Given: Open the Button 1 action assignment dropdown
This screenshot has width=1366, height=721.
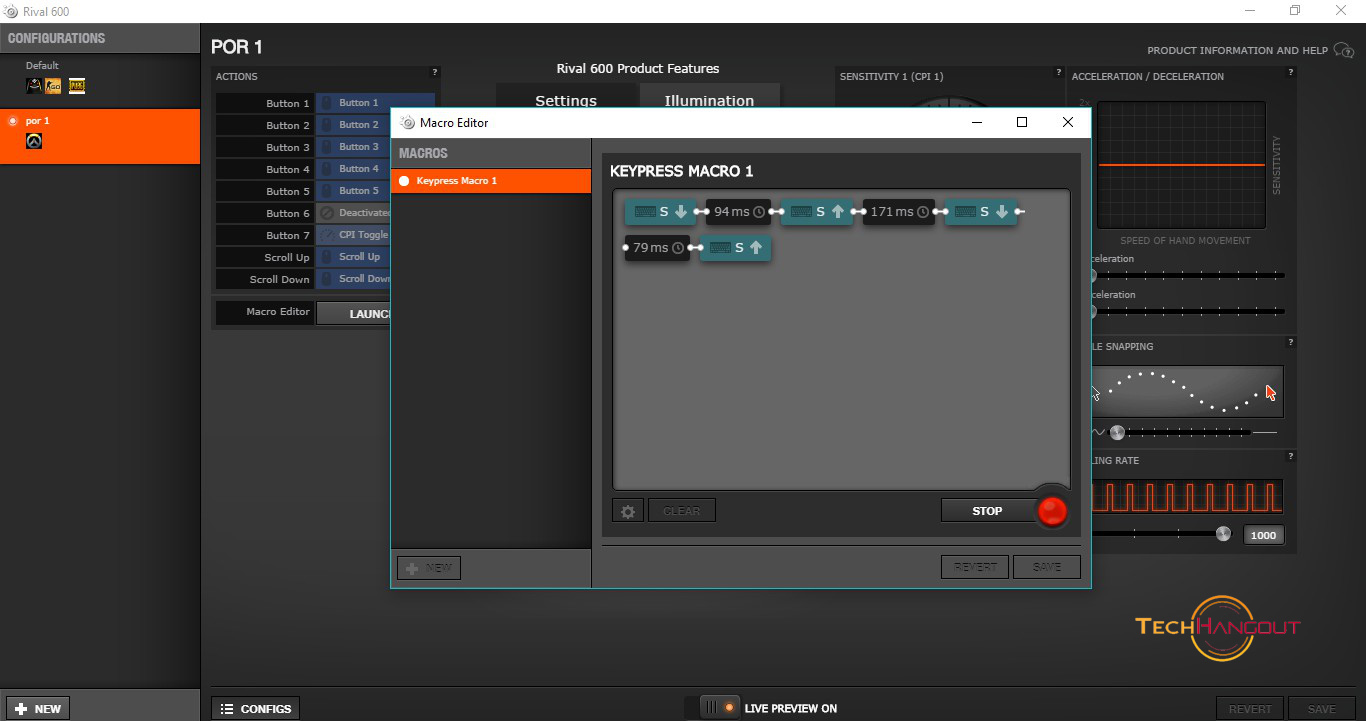Looking at the screenshot, I should click(375, 103).
